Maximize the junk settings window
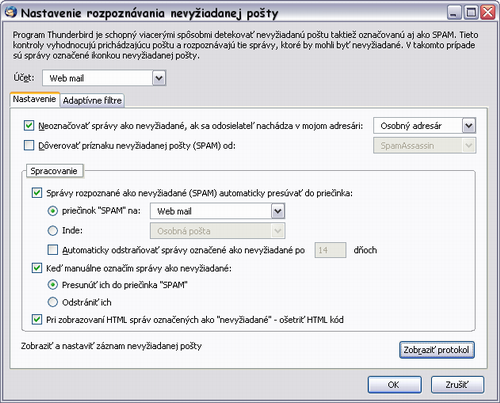The height and width of the screenshot is (403, 500). (x=471, y=13)
